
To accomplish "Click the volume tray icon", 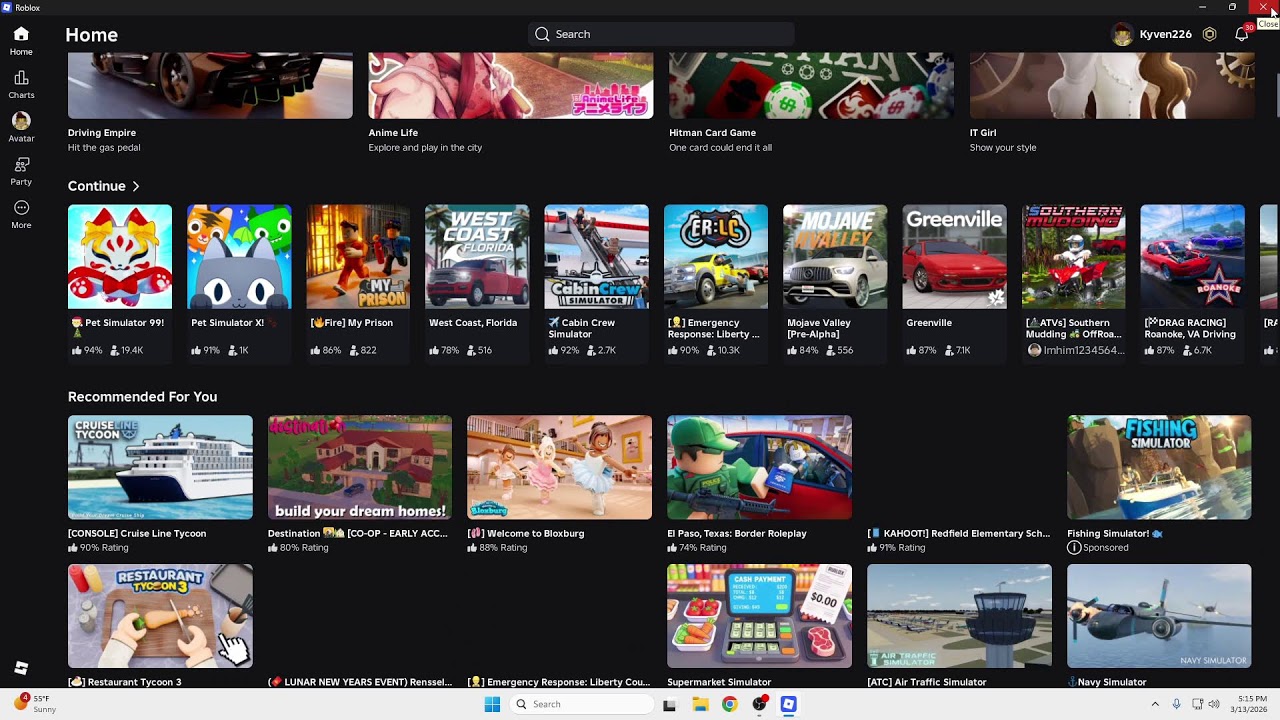I will [x=1214, y=704].
